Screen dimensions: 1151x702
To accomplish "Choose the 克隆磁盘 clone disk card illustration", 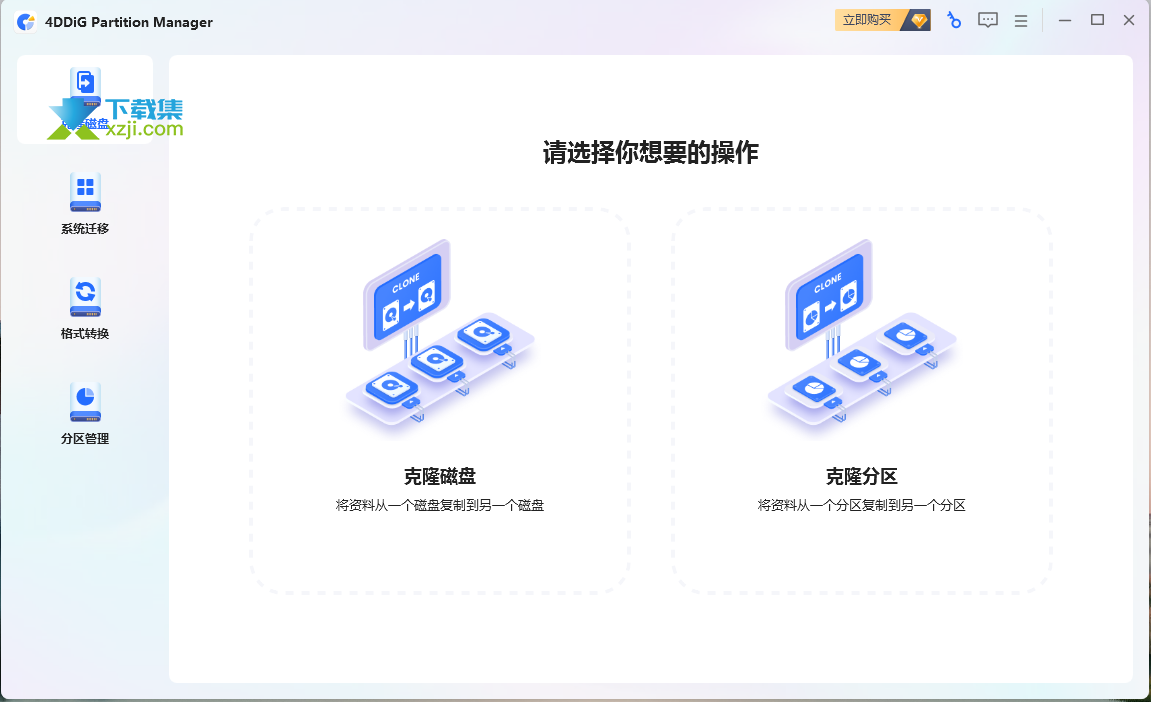I will (440, 337).
